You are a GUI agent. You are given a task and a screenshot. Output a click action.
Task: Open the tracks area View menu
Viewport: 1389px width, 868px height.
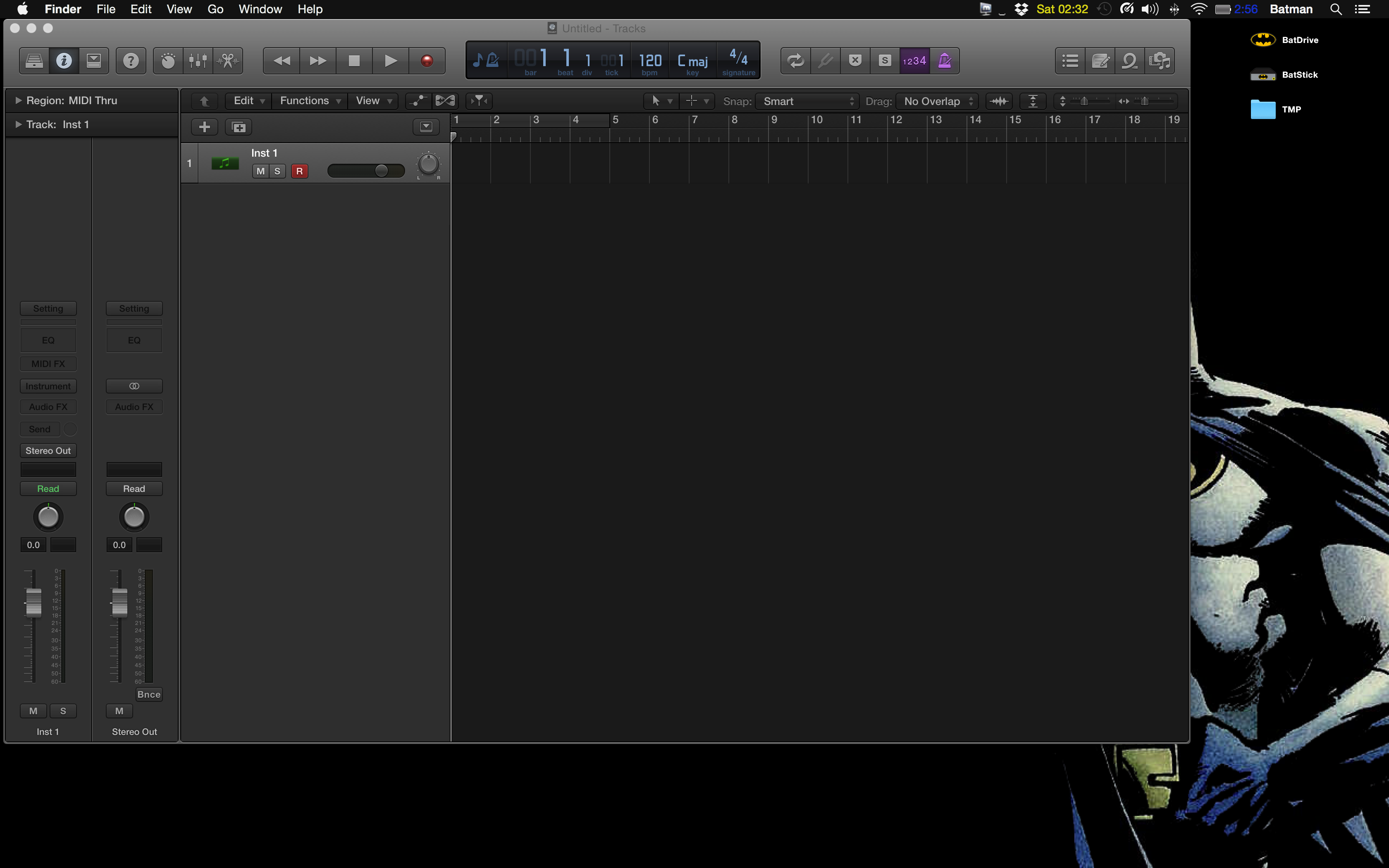pyautogui.click(x=373, y=101)
